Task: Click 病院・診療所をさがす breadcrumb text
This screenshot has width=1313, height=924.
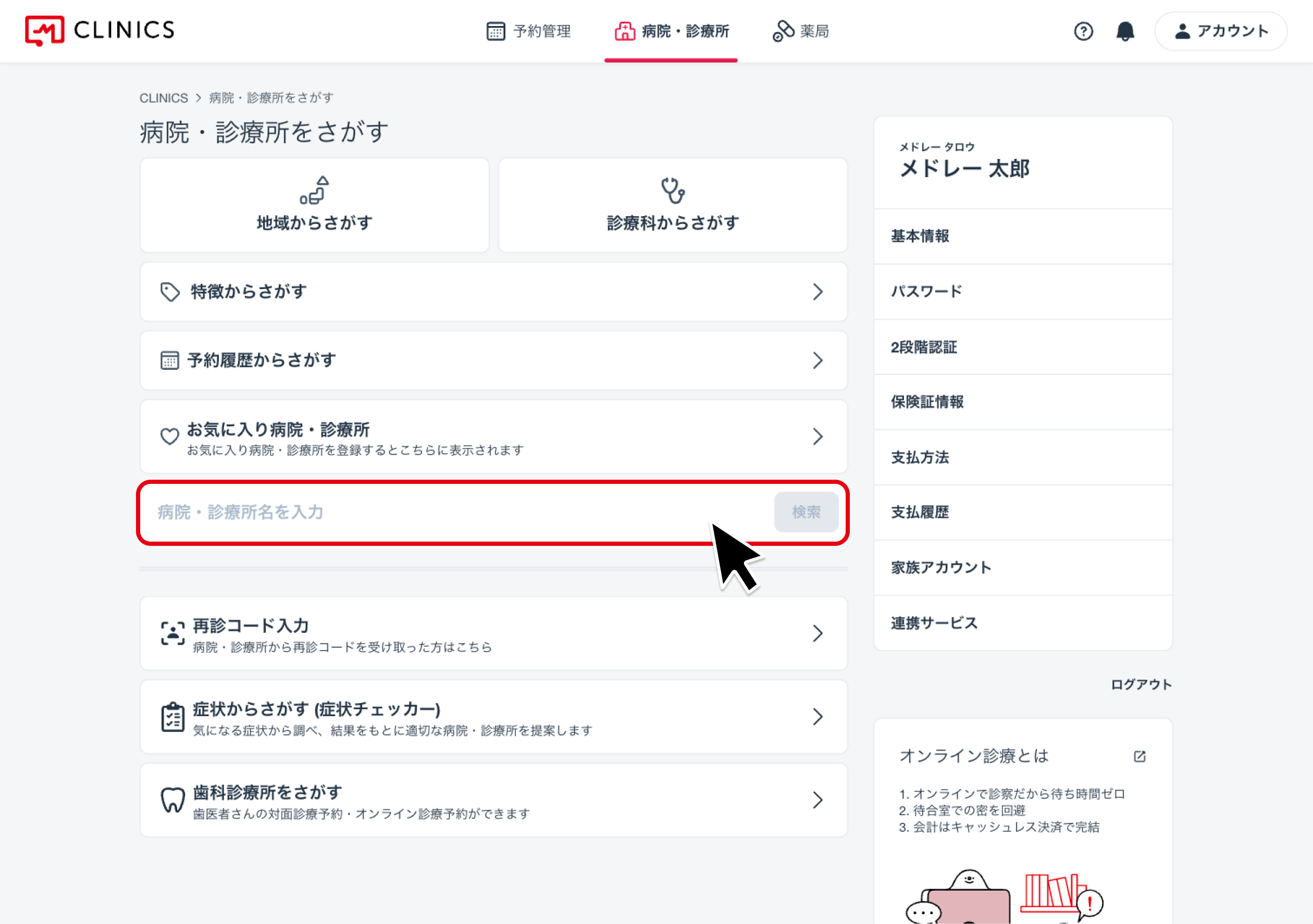Action: tap(271, 98)
